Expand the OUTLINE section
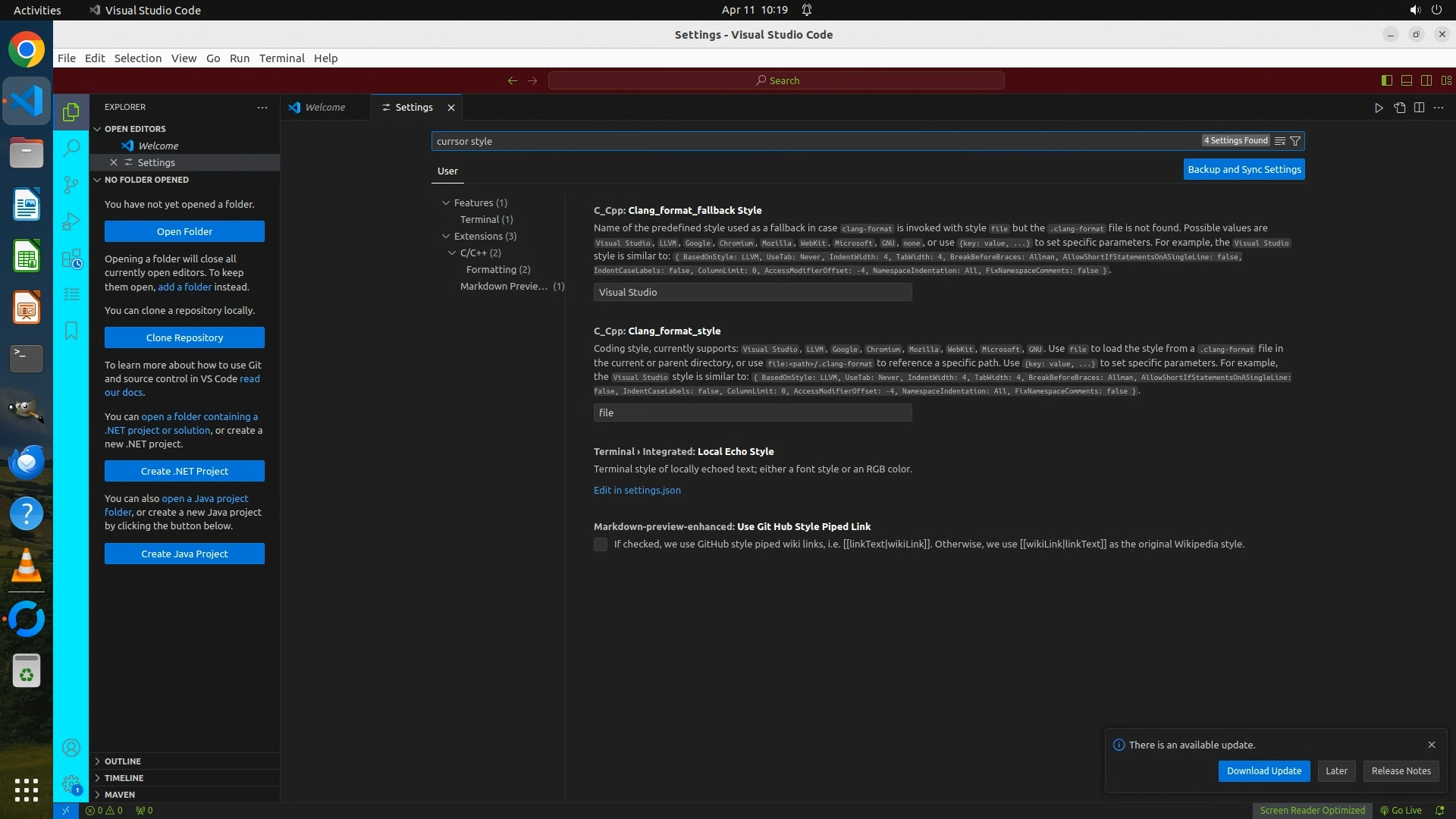The image size is (1456, 819). [x=123, y=761]
